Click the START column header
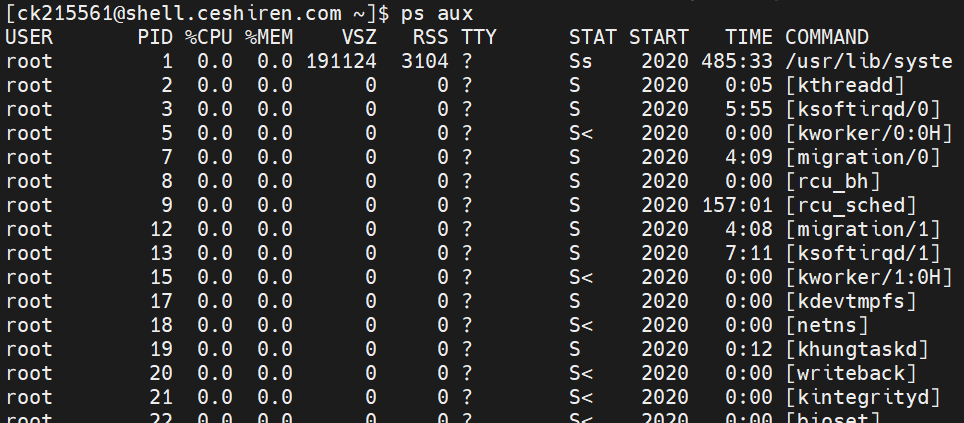This screenshot has width=964, height=423. [658, 37]
